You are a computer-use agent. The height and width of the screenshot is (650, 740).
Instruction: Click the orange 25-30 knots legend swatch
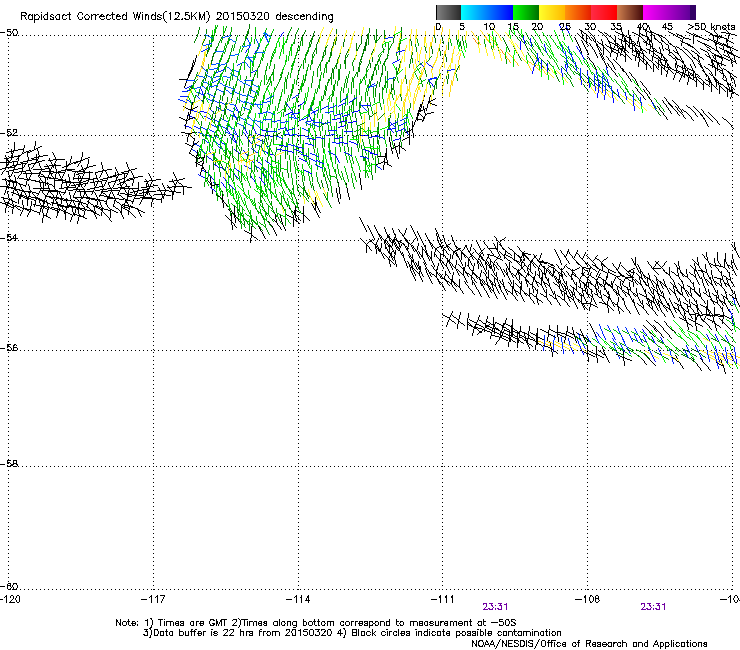[578, 12]
